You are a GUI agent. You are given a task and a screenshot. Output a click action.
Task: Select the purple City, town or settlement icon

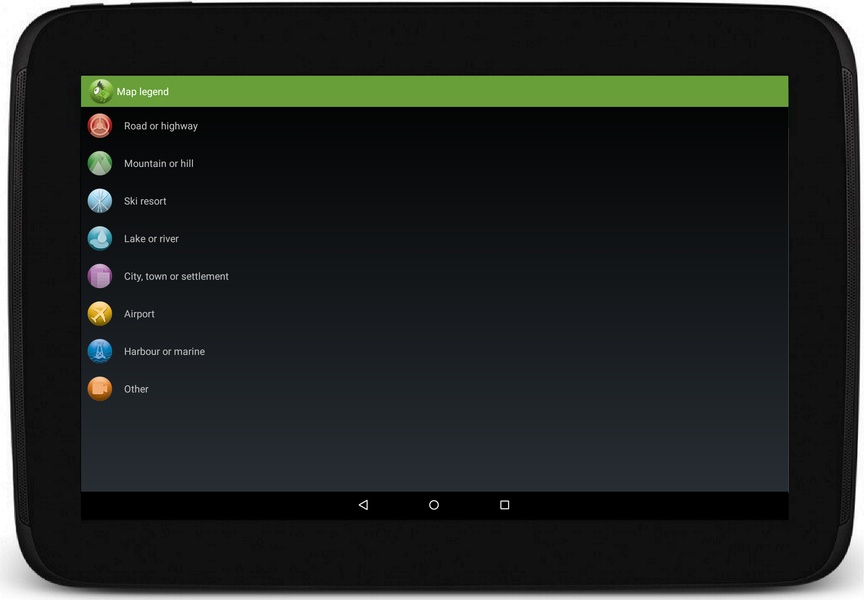tap(100, 276)
